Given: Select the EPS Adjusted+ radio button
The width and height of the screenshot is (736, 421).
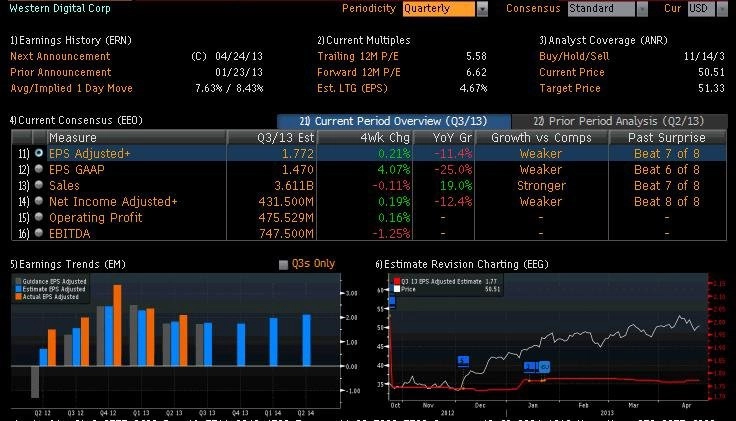Looking at the screenshot, I should point(39,153).
